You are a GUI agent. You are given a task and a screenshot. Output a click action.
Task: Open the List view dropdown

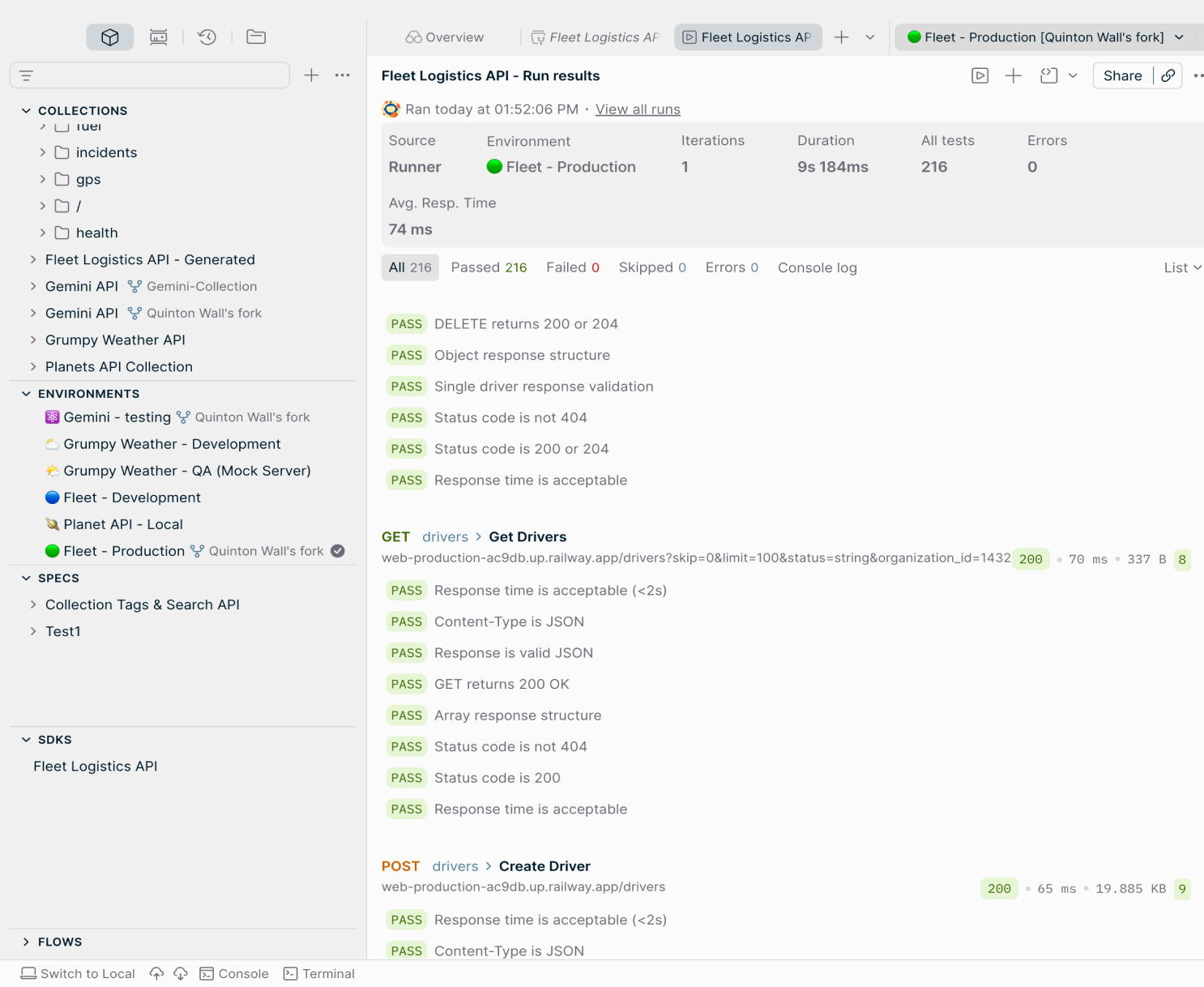(1182, 267)
